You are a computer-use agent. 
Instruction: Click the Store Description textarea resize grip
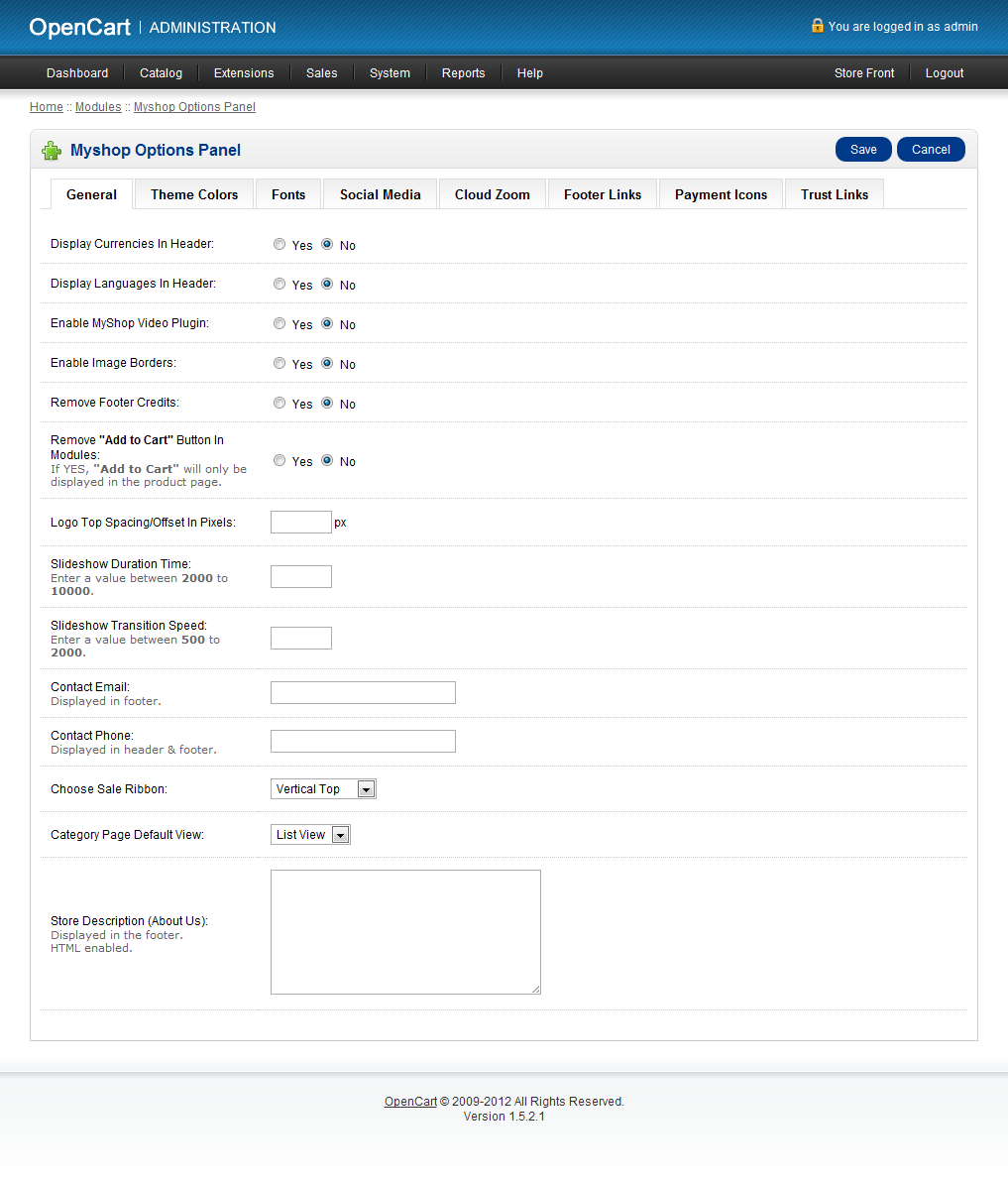pyautogui.click(x=536, y=989)
